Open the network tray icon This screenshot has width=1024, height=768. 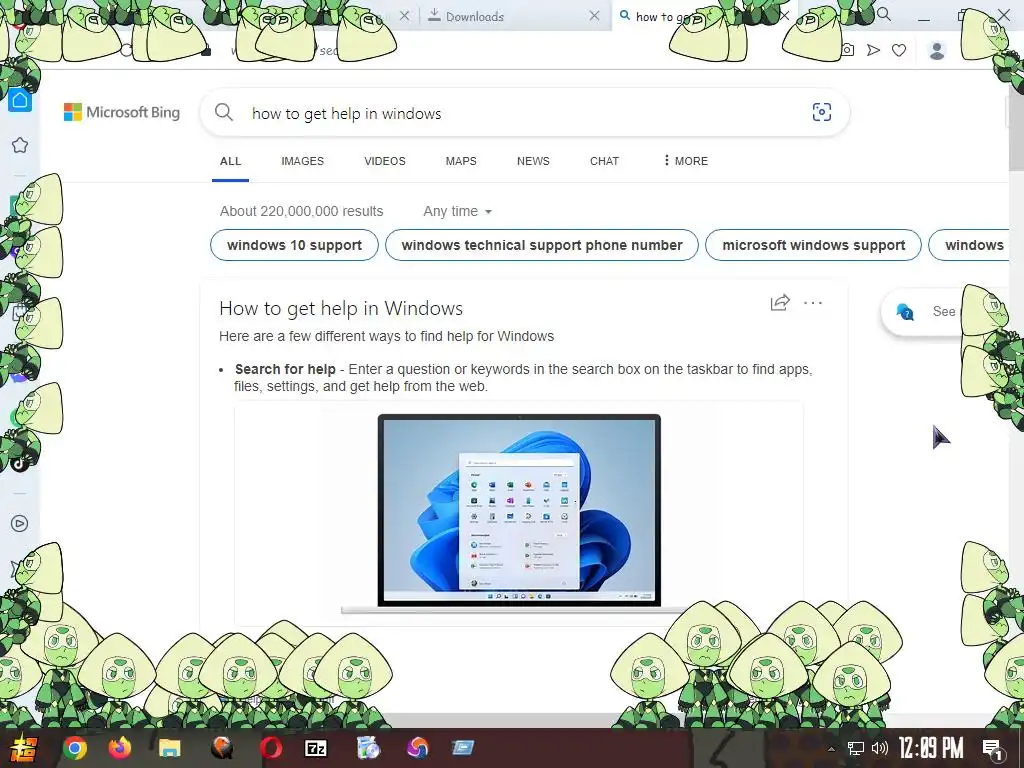point(856,748)
